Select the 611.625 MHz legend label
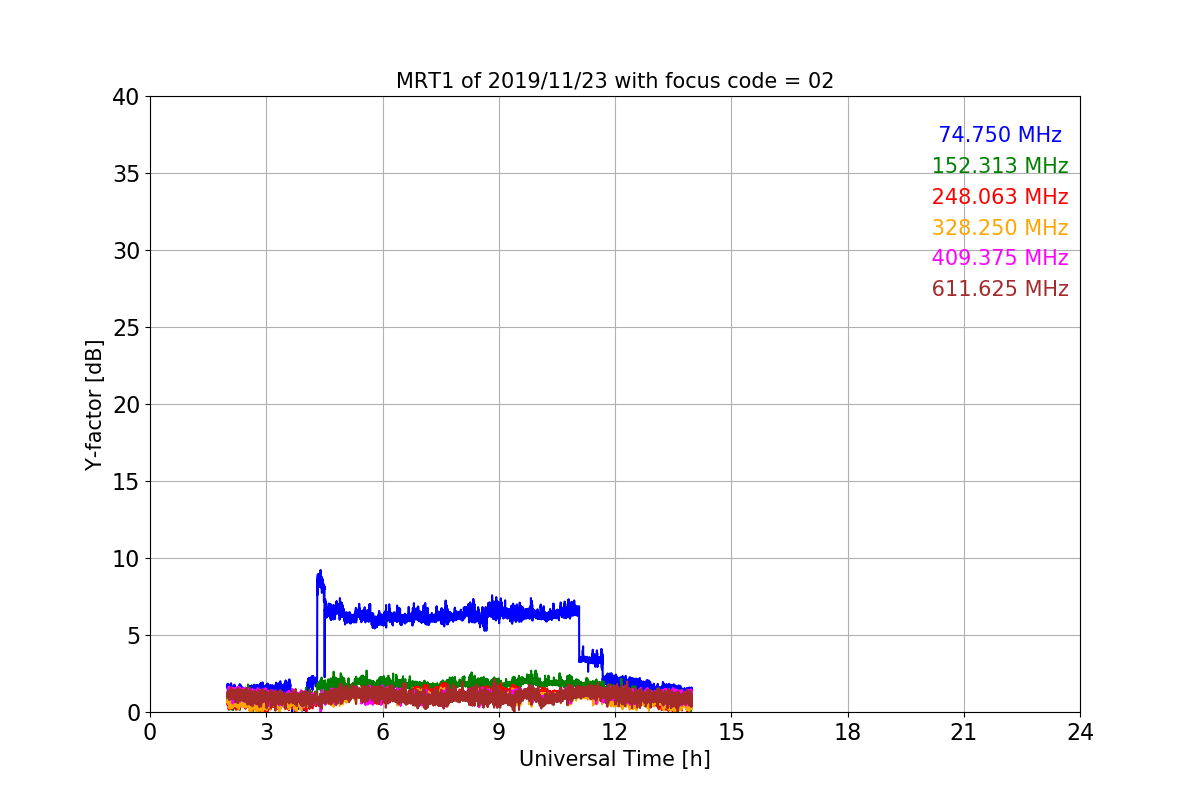Viewport: 1200px width, 800px height. click(1000, 289)
